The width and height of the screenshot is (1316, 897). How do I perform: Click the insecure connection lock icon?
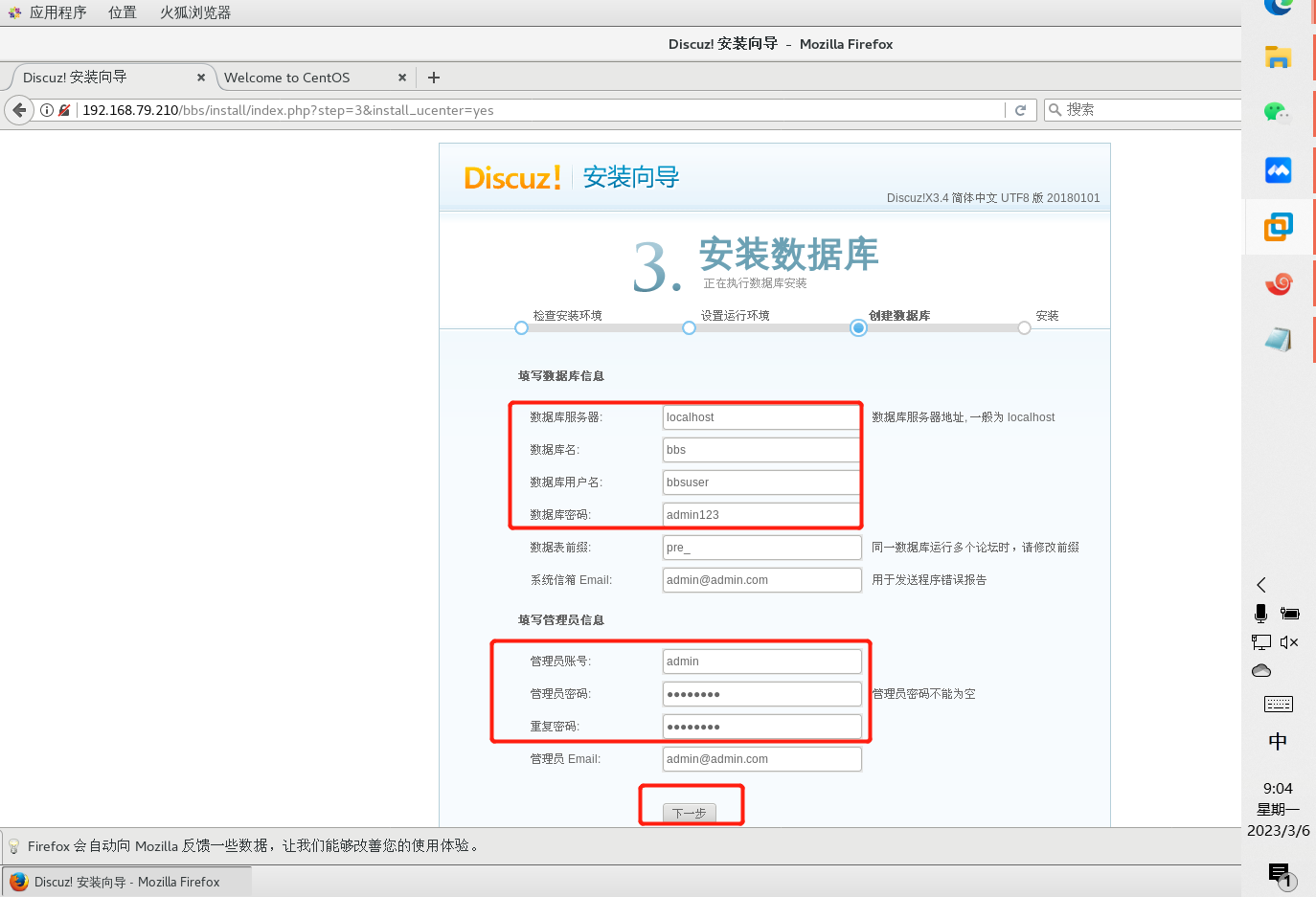(64, 110)
